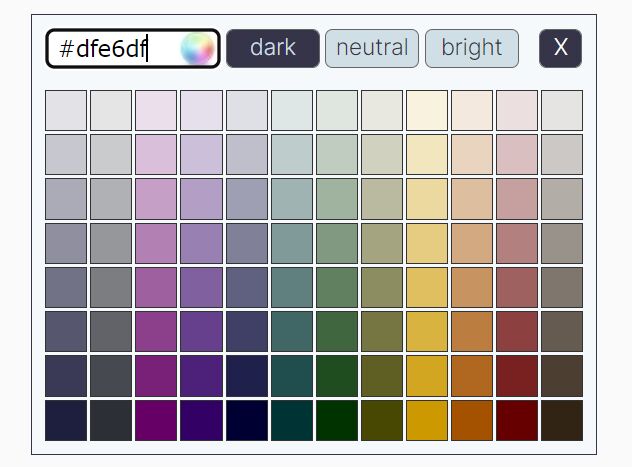Pick the pure dark red swatch in bottom row
The width and height of the screenshot is (632, 467).
pyautogui.click(x=517, y=420)
